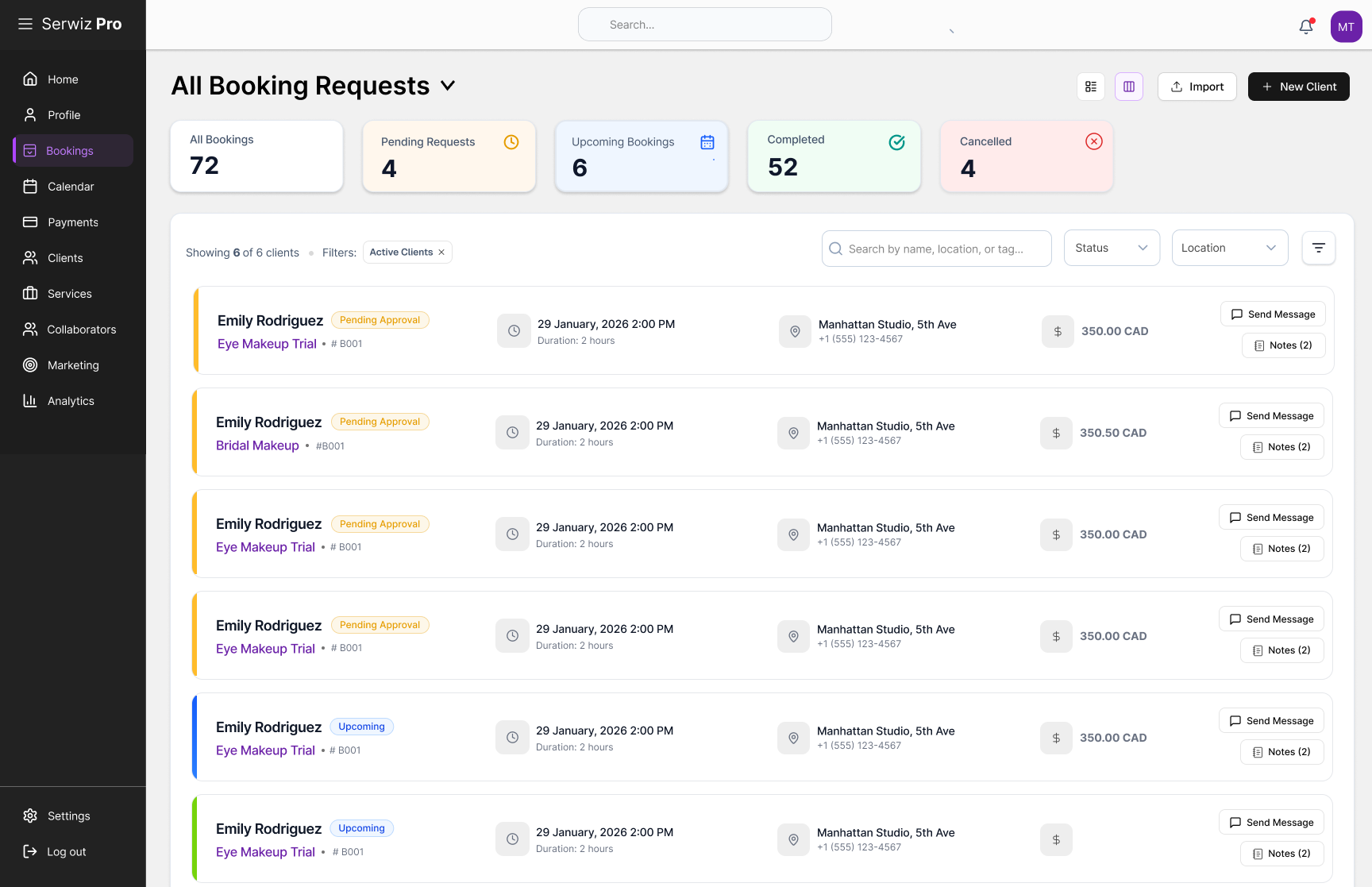The image size is (1372, 887).
Task: Open Marketing section
Action: point(73,365)
